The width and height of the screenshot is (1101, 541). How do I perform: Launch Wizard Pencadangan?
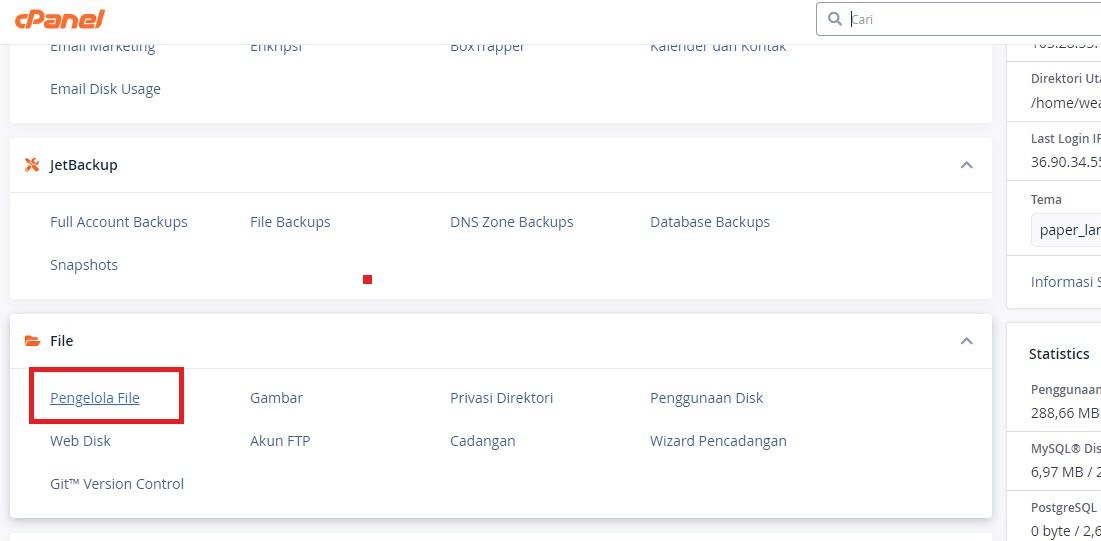point(718,441)
